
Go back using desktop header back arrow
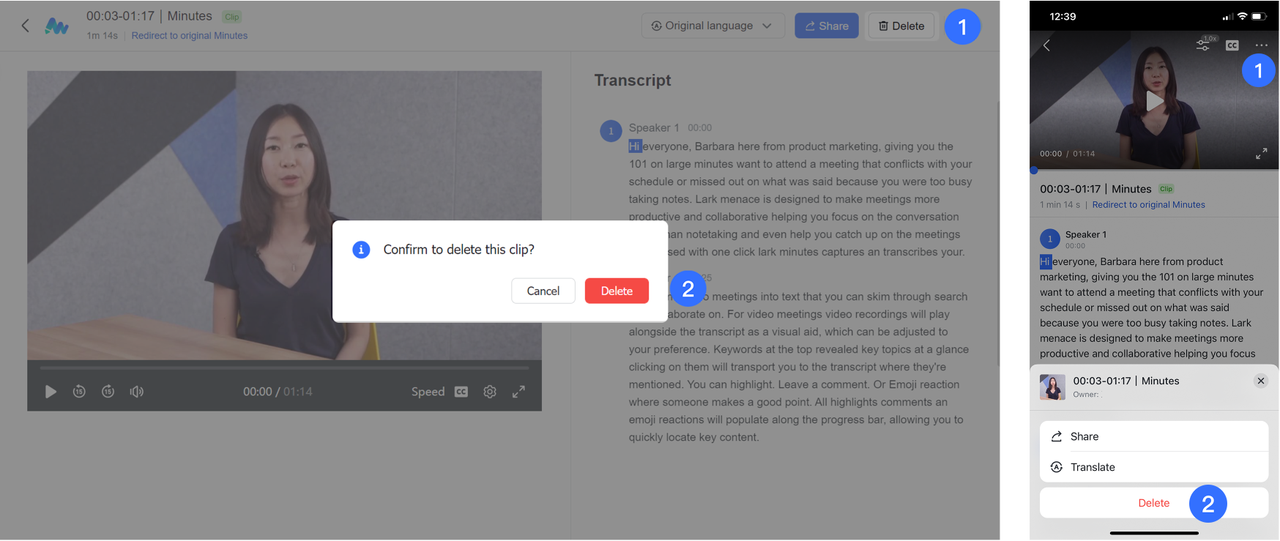click(x=26, y=26)
